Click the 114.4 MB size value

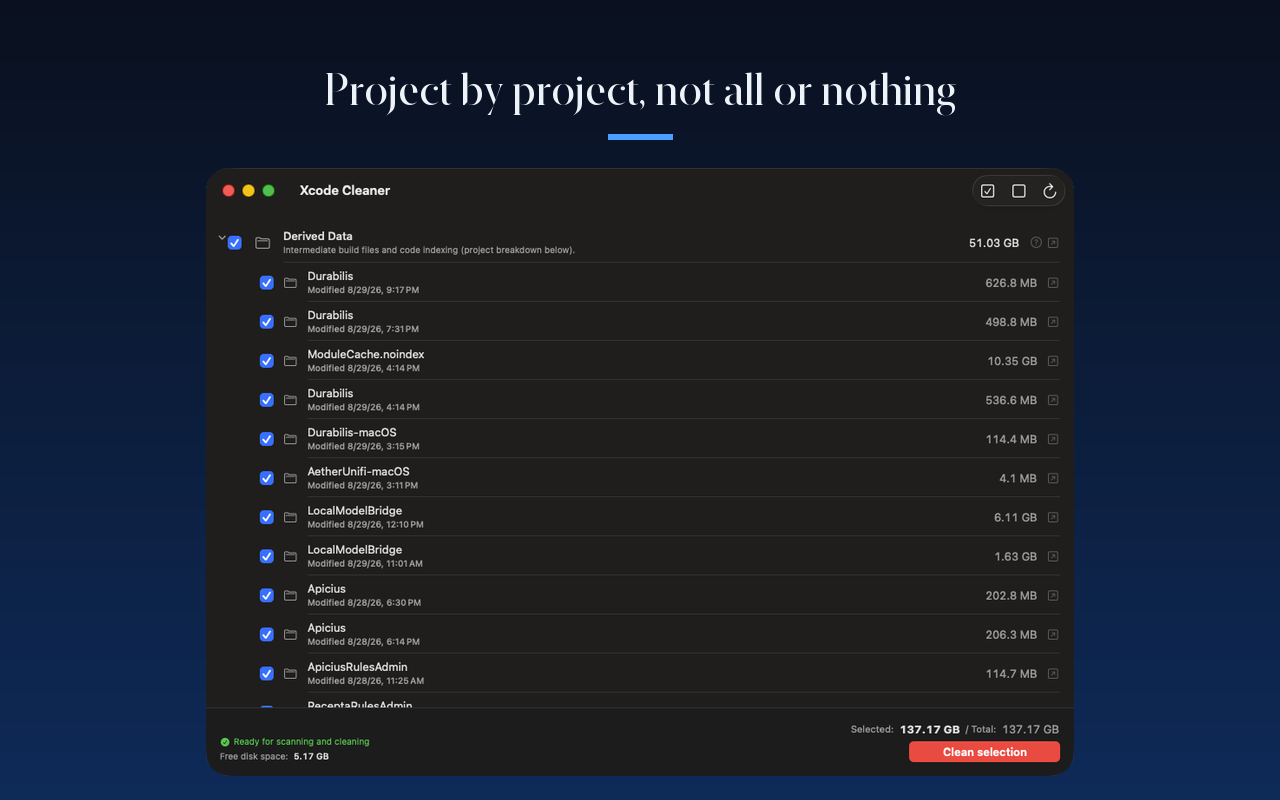[1011, 439]
